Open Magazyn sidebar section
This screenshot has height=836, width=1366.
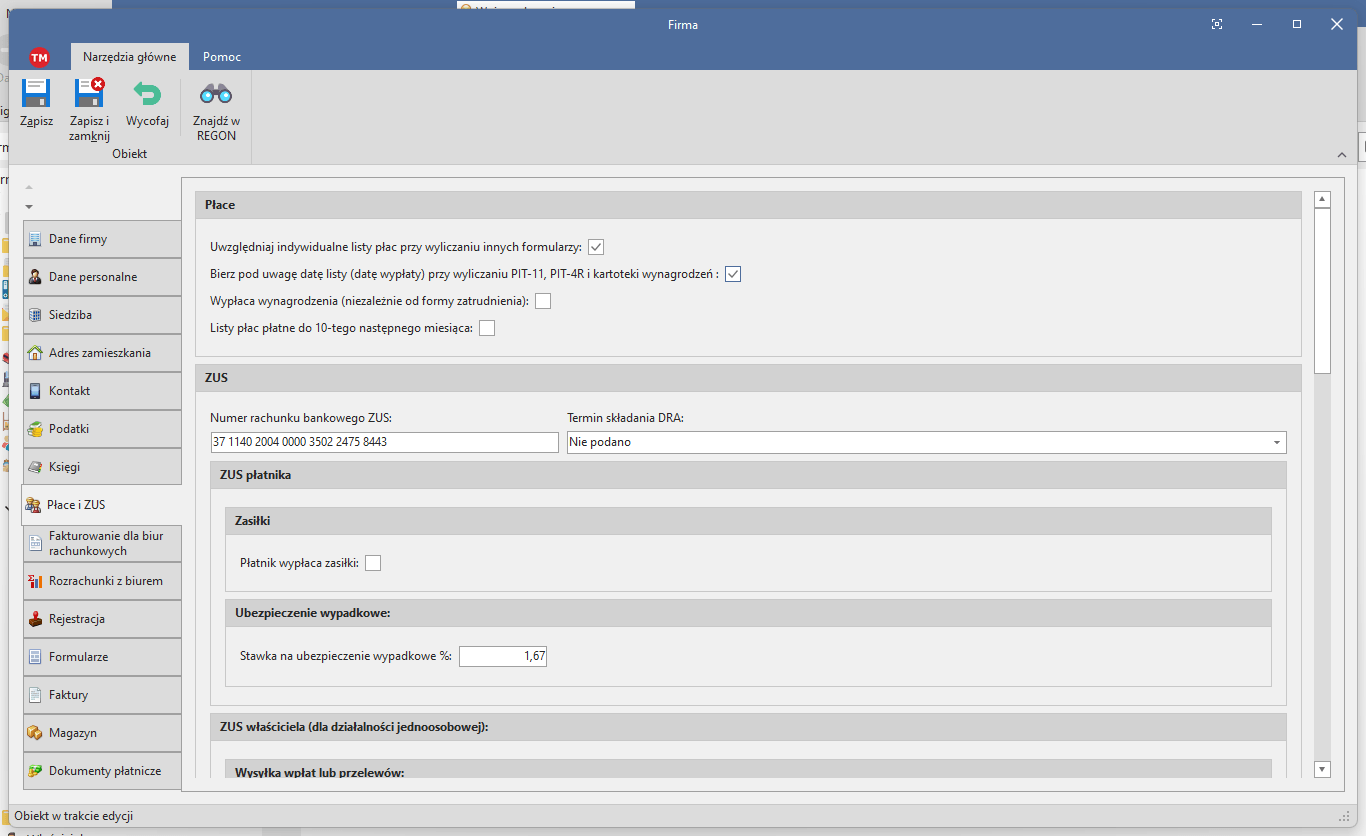(x=102, y=733)
